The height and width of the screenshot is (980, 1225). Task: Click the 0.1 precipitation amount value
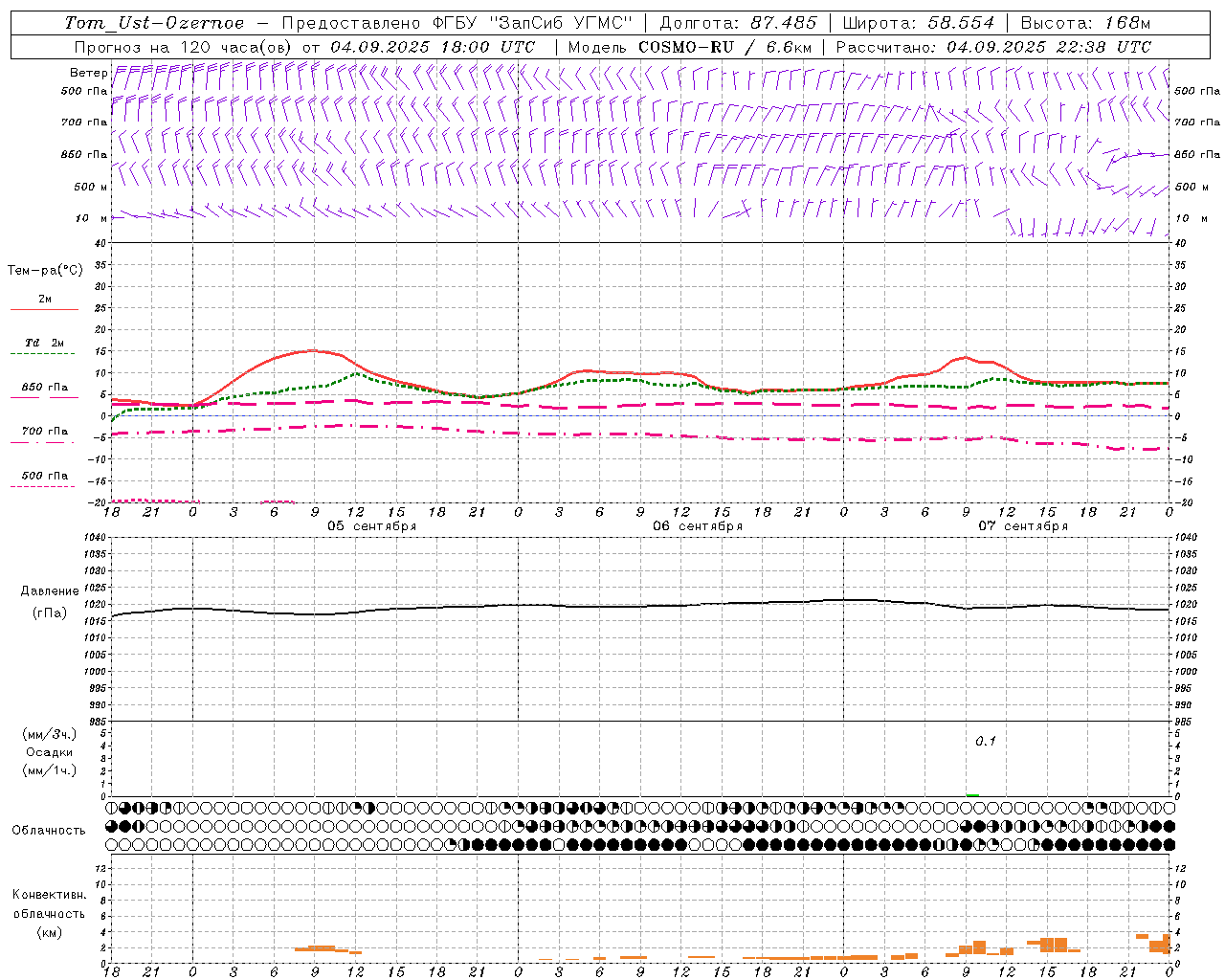coord(986,741)
